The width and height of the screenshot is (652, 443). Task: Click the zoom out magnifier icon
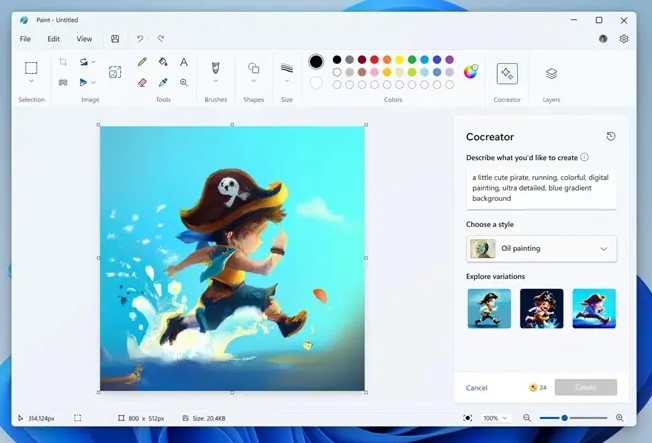point(527,418)
